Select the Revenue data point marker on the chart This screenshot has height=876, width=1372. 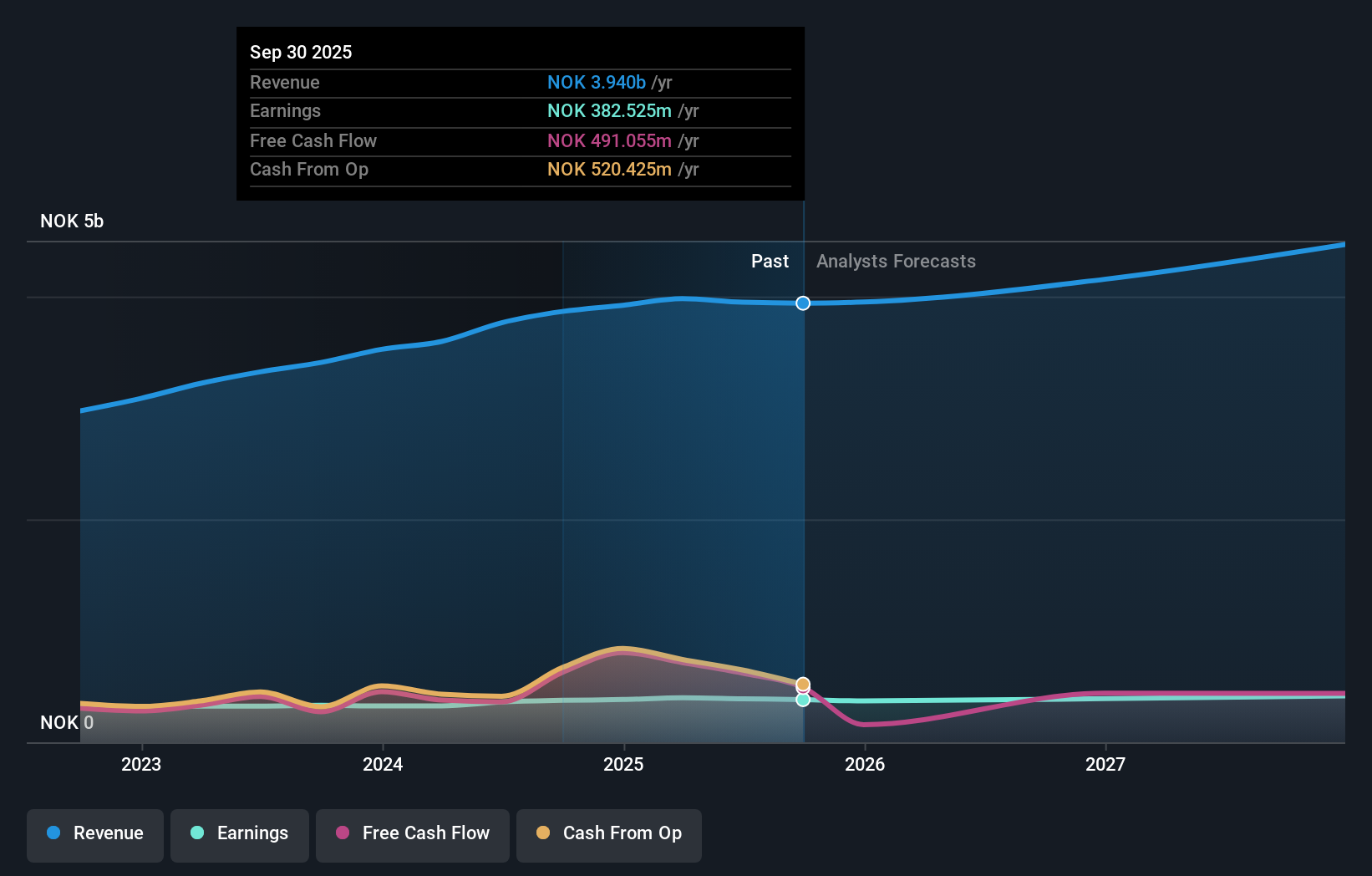(x=802, y=303)
